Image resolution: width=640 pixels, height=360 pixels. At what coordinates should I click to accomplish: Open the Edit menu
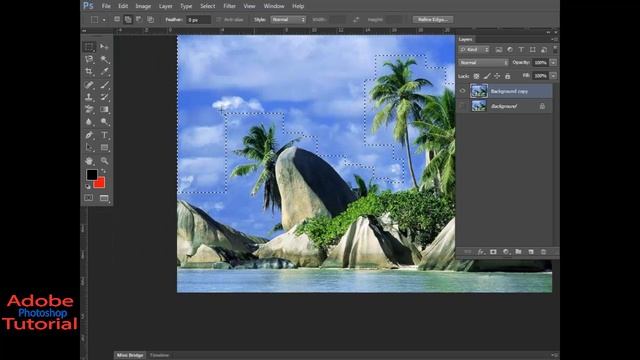[123, 6]
